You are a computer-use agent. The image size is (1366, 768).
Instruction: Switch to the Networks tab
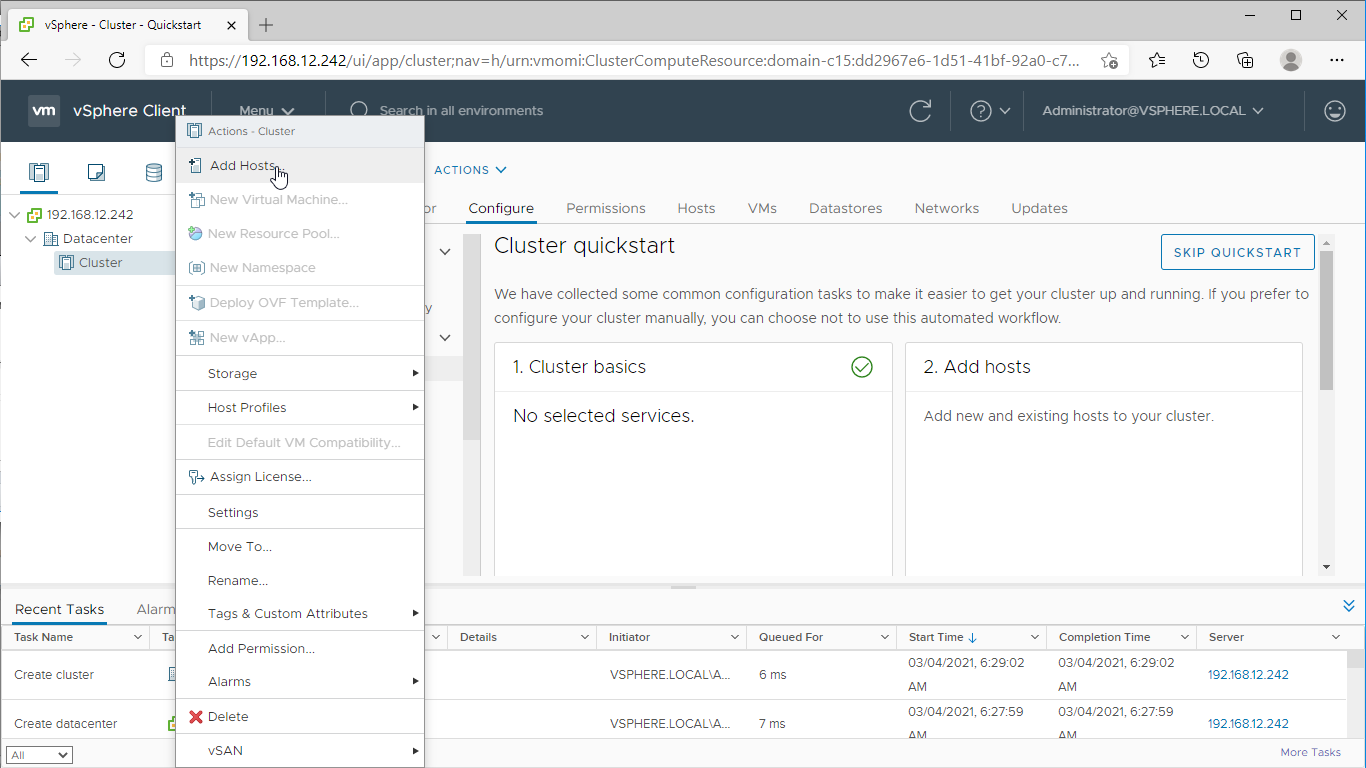(947, 208)
